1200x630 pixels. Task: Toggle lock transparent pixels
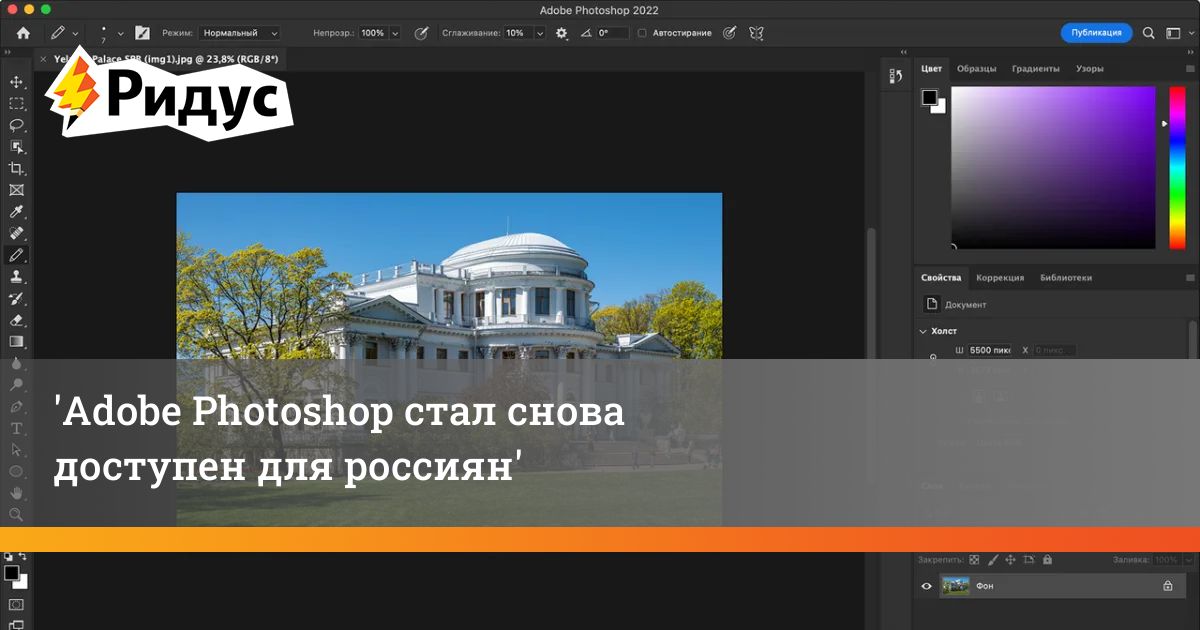tap(974, 560)
